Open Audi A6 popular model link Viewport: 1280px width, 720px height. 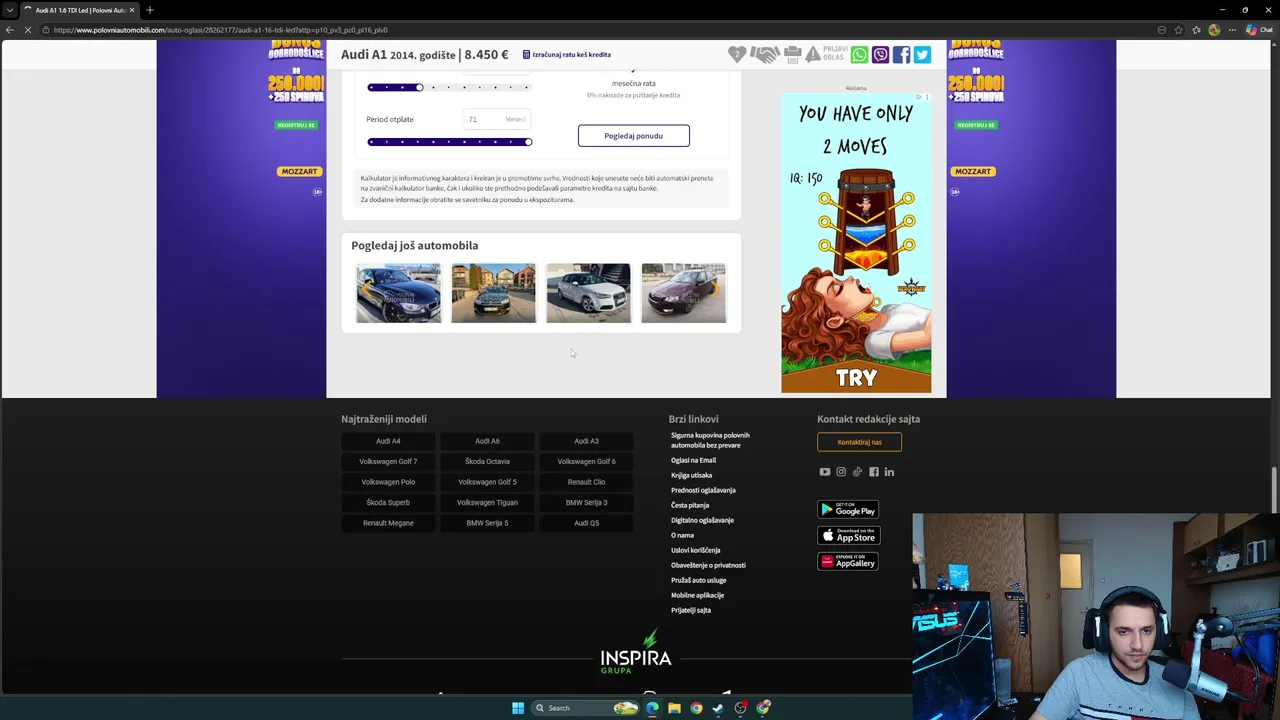pos(487,441)
